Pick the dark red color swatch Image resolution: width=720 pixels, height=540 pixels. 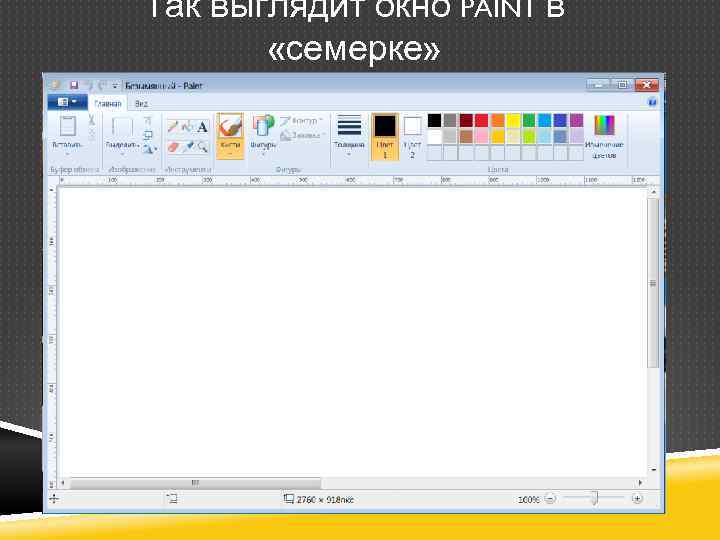tap(466, 120)
